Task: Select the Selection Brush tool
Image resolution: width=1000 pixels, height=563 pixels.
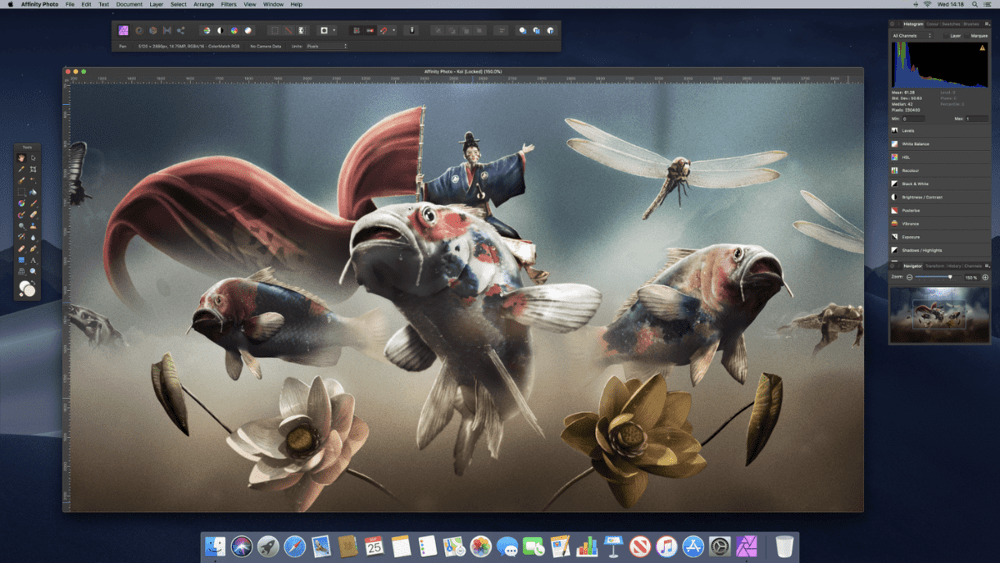Action: (x=21, y=181)
